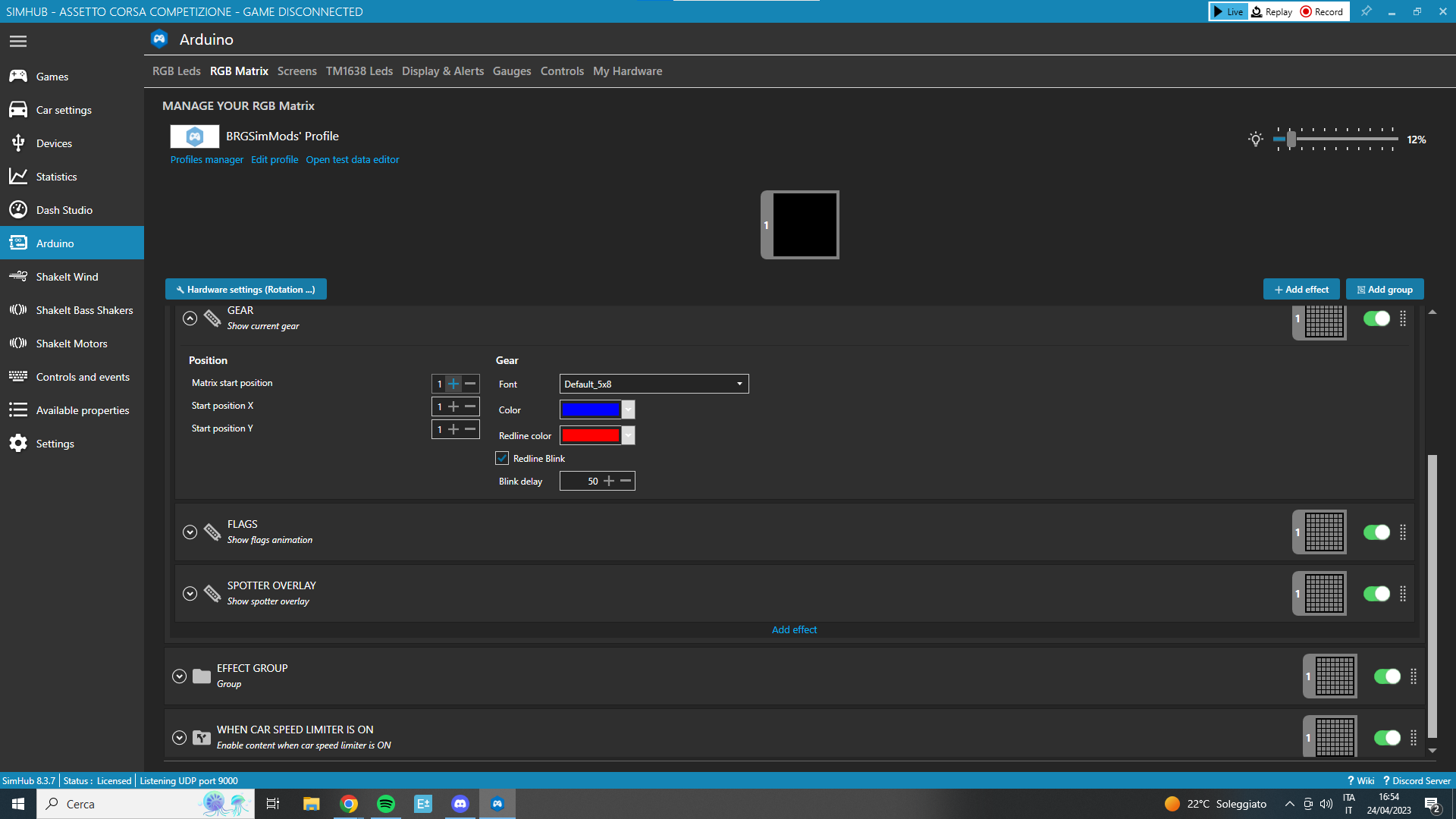This screenshot has height=819, width=1456.
Task: Disable the SPOTTER OVERLAY toggle
Action: [1376, 594]
